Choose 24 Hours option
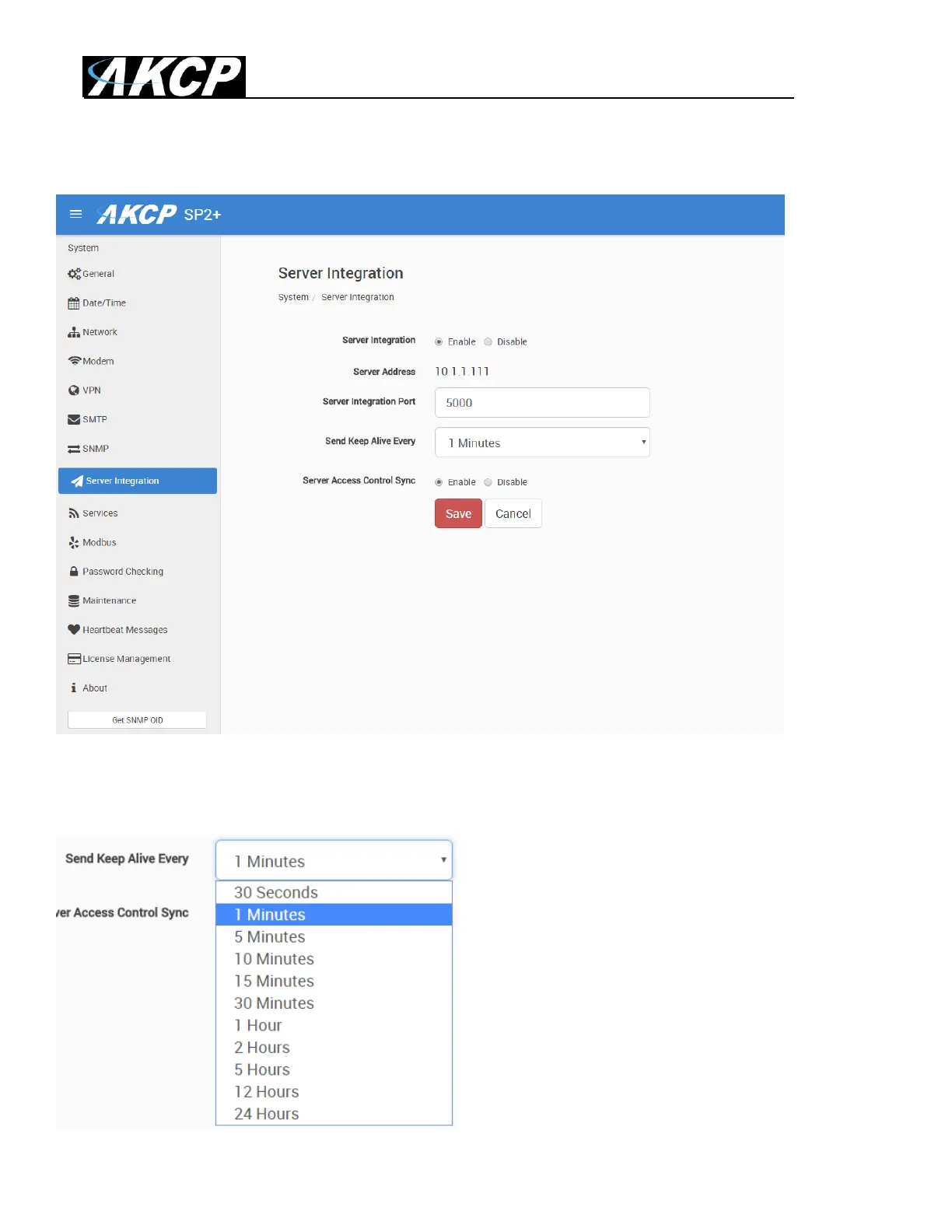This screenshot has height=1232, width=952. click(334, 1114)
